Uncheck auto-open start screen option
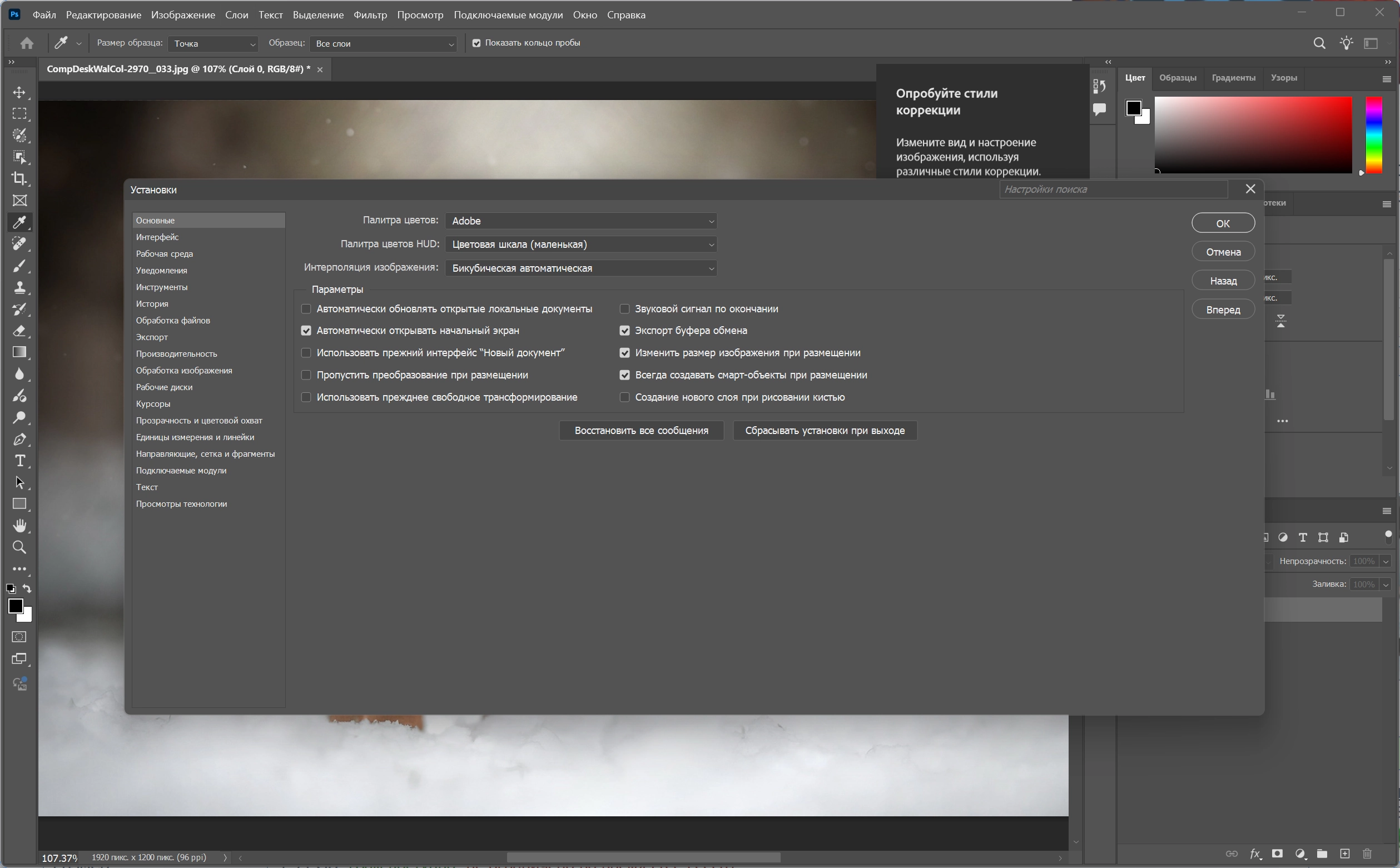 306,331
